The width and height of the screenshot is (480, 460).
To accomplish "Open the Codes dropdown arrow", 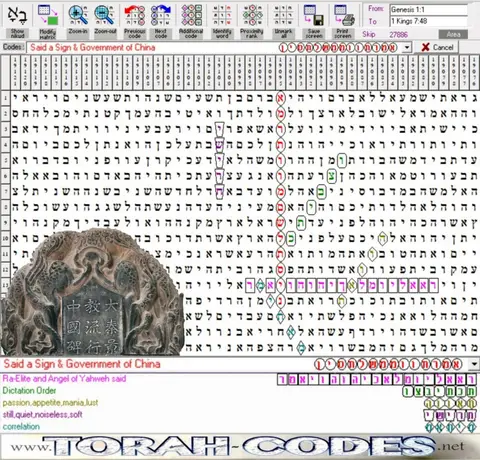I will pos(407,48).
